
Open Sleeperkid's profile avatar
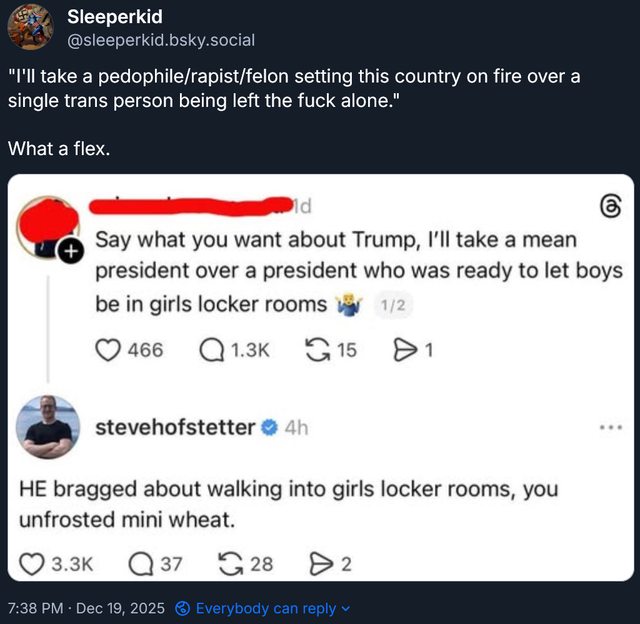tap(31, 27)
